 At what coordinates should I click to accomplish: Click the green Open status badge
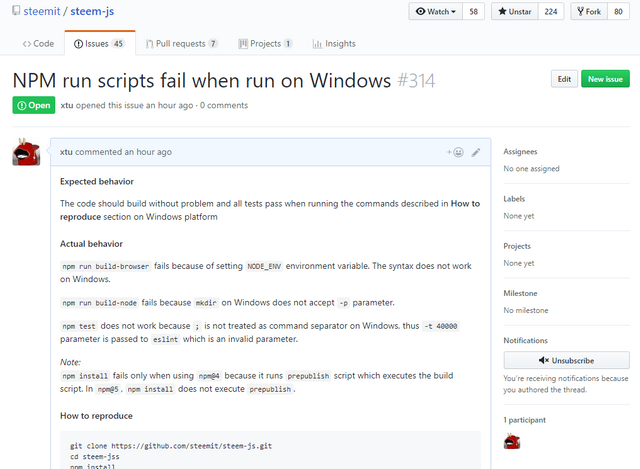coord(34,105)
